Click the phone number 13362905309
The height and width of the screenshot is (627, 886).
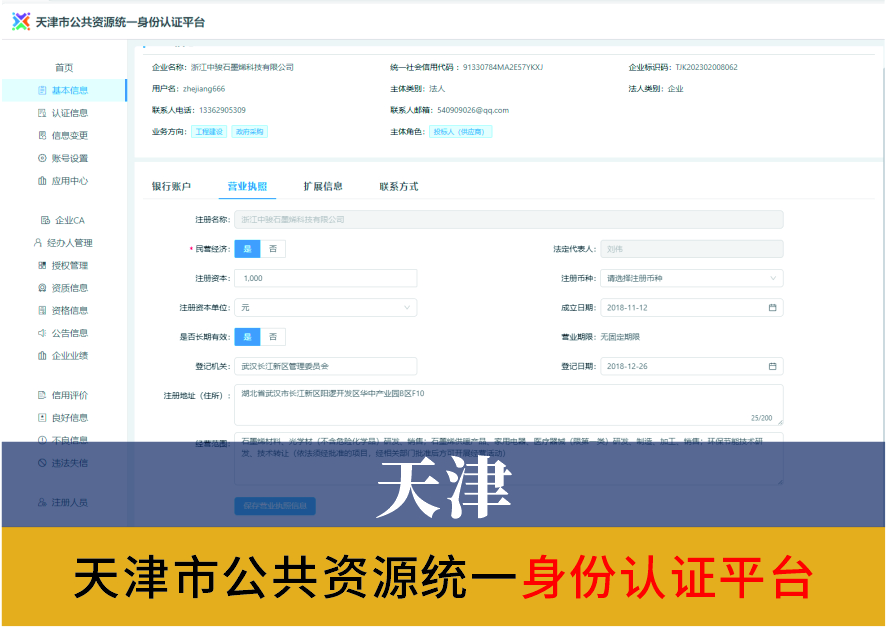coord(222,110)
